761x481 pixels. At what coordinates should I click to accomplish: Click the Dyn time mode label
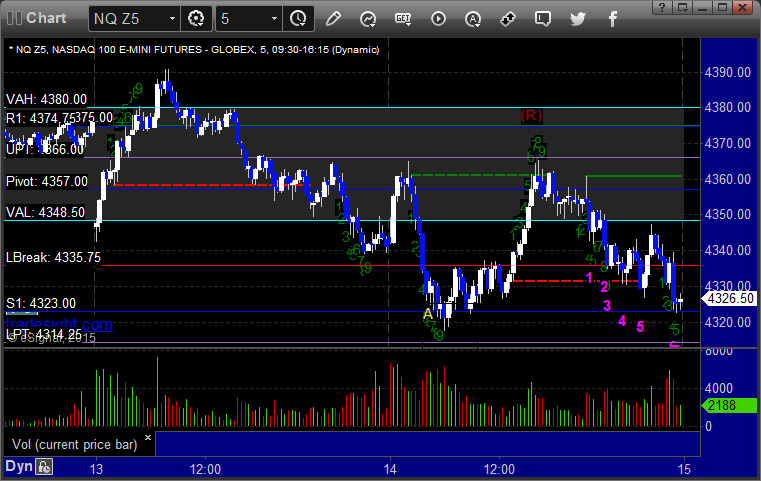point(19,466)
